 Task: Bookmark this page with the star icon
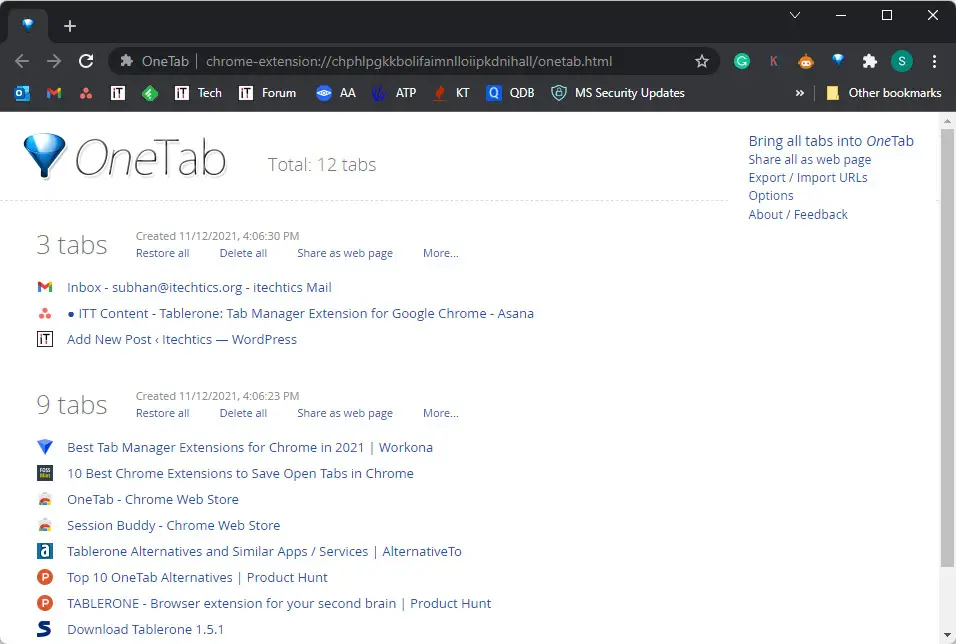pyautogui.click(x=702, y=61)
